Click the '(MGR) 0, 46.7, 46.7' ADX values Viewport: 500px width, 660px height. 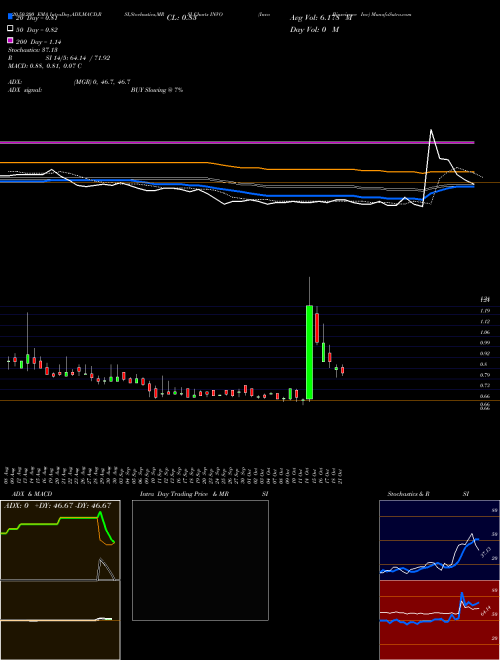[102, 82]
